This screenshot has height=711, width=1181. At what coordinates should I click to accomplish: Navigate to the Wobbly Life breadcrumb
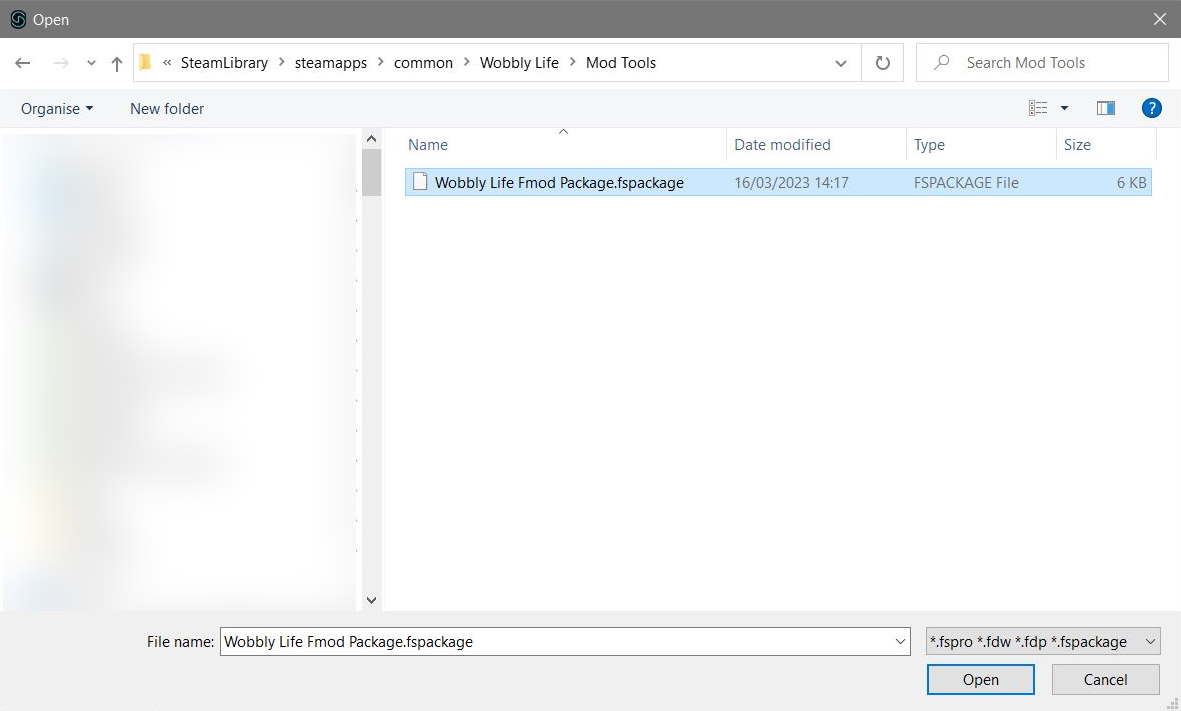(519, 62)
